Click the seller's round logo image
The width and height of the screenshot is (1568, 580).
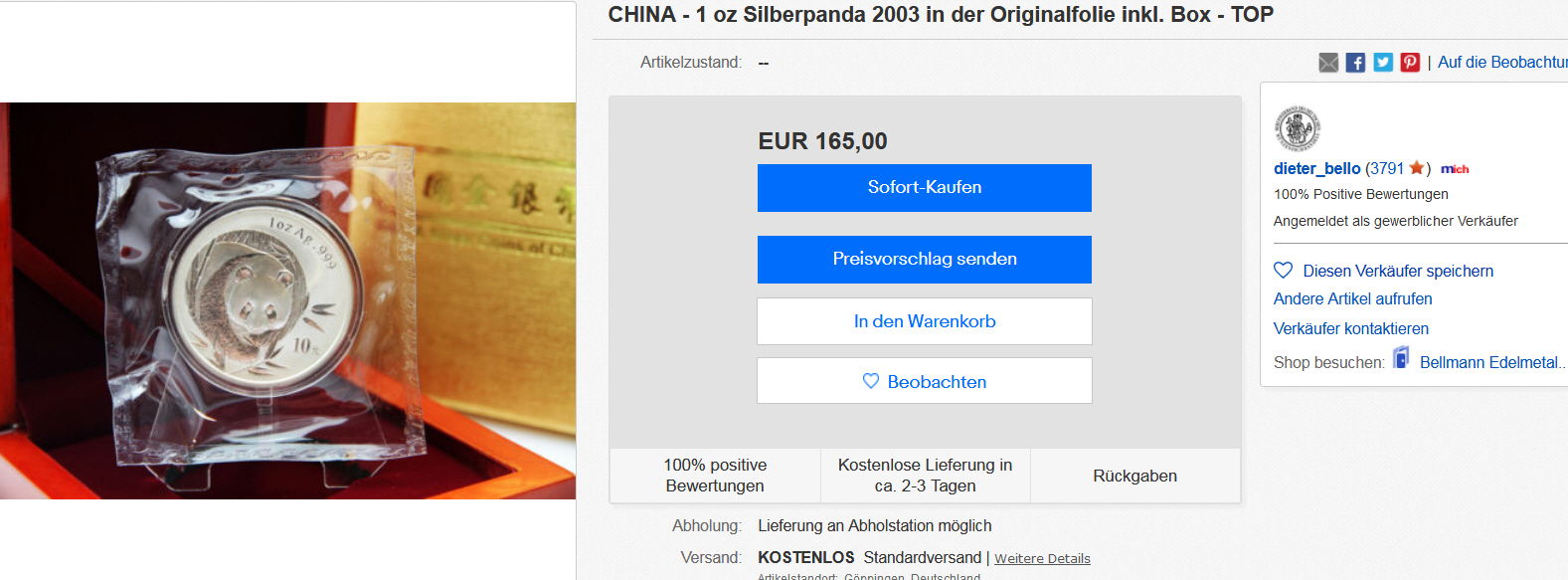(1298, 128)
